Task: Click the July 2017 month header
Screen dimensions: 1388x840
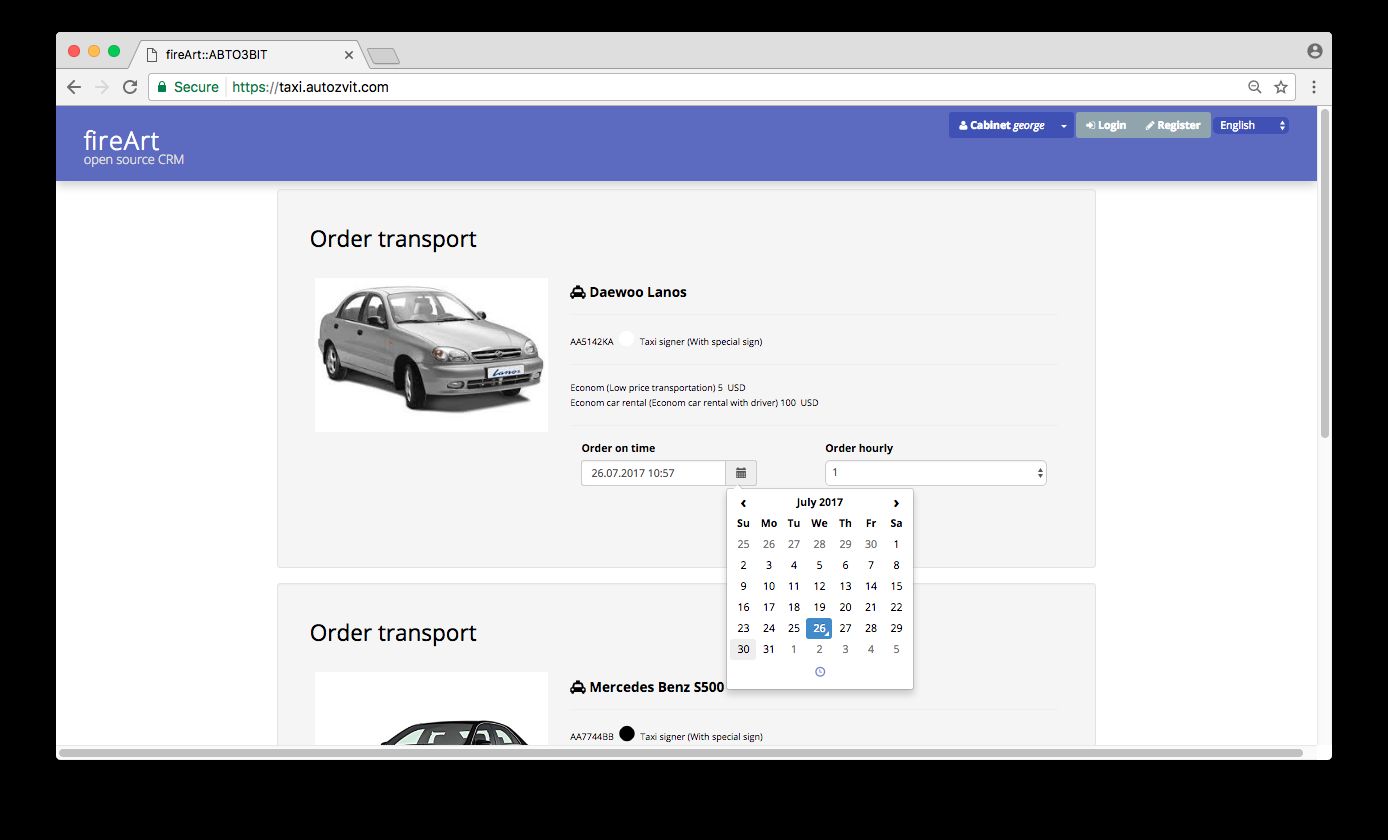Action: tap(819, 503)
